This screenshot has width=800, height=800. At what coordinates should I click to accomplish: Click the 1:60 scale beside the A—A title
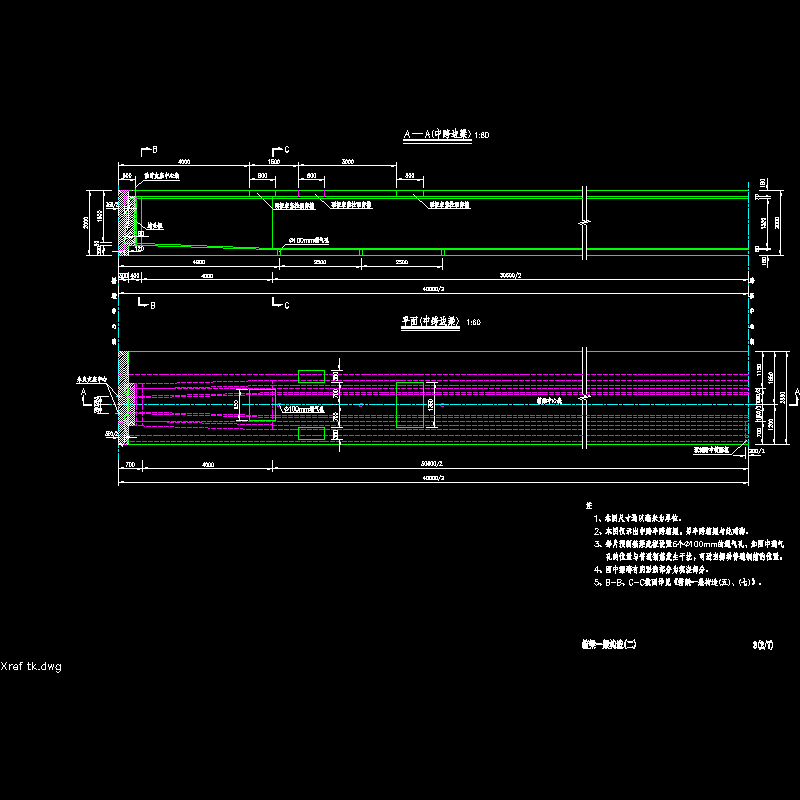pos(482,135)
